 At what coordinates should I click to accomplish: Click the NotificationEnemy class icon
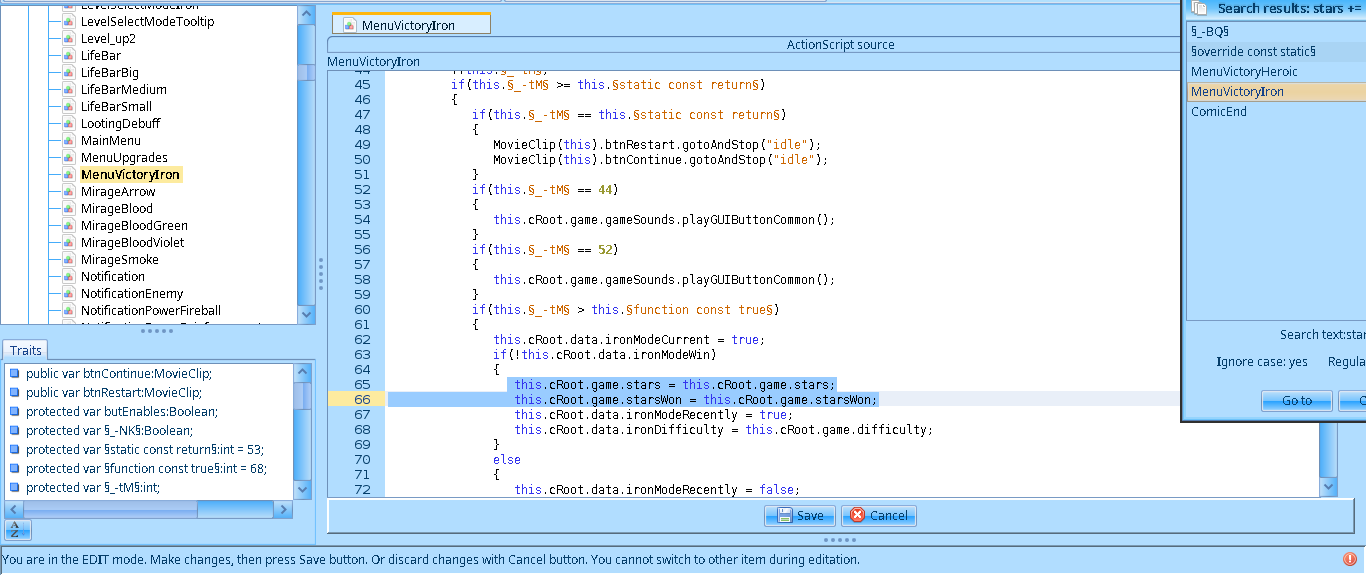(x=68, y=294)
